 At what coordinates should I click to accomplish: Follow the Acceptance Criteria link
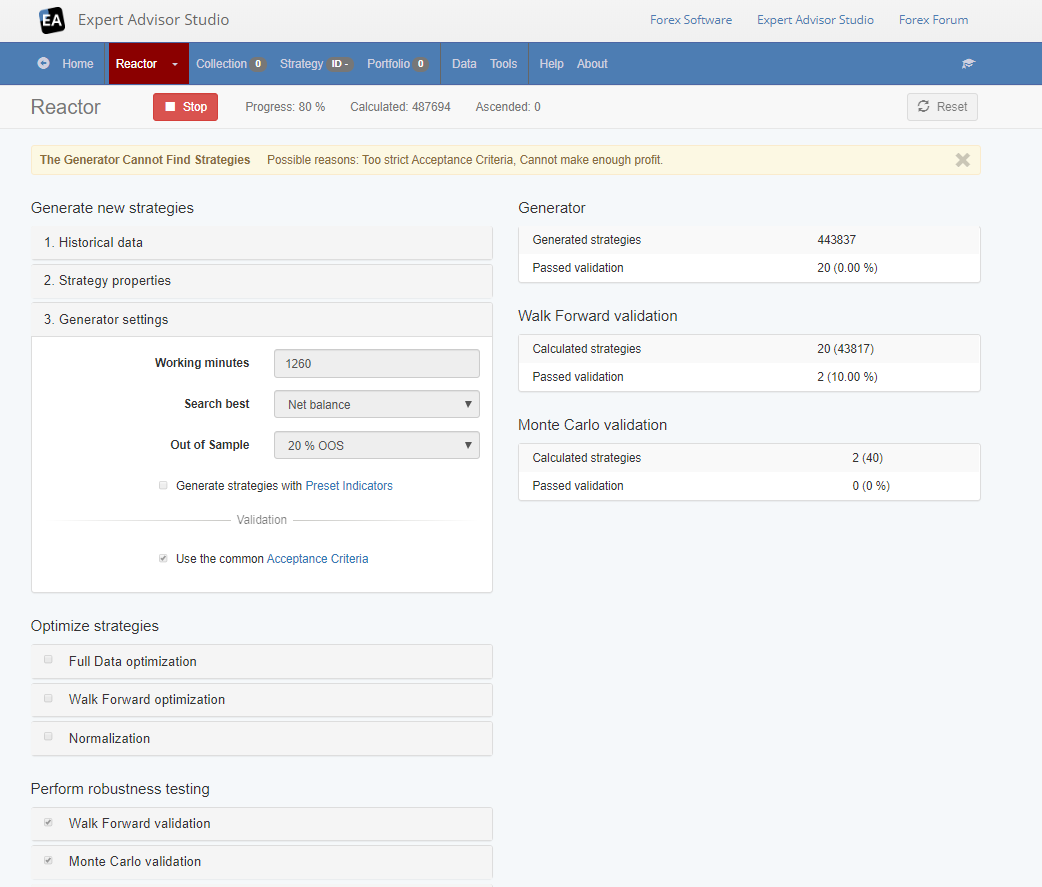tap(317, 559)
